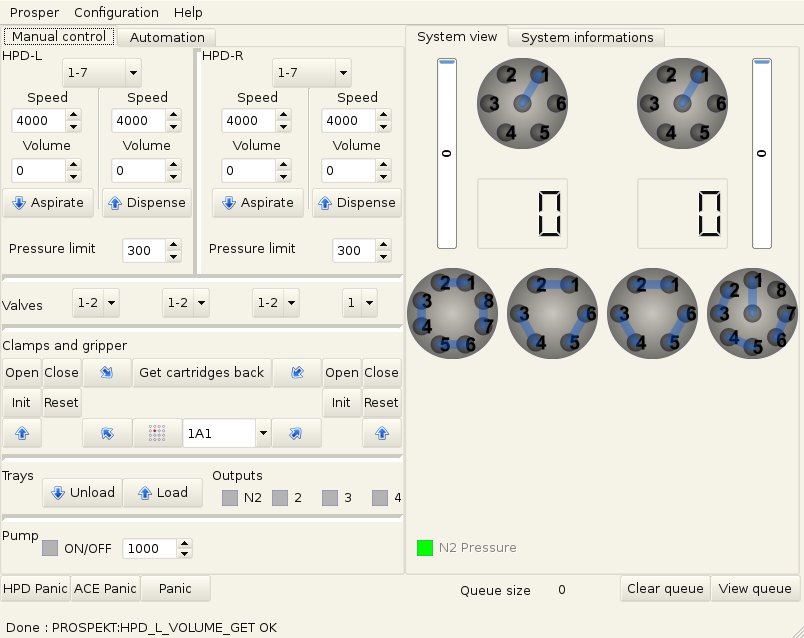Click the up-arrow icon below the left Init button
The image size is (804, 638).
coord(21,433)
